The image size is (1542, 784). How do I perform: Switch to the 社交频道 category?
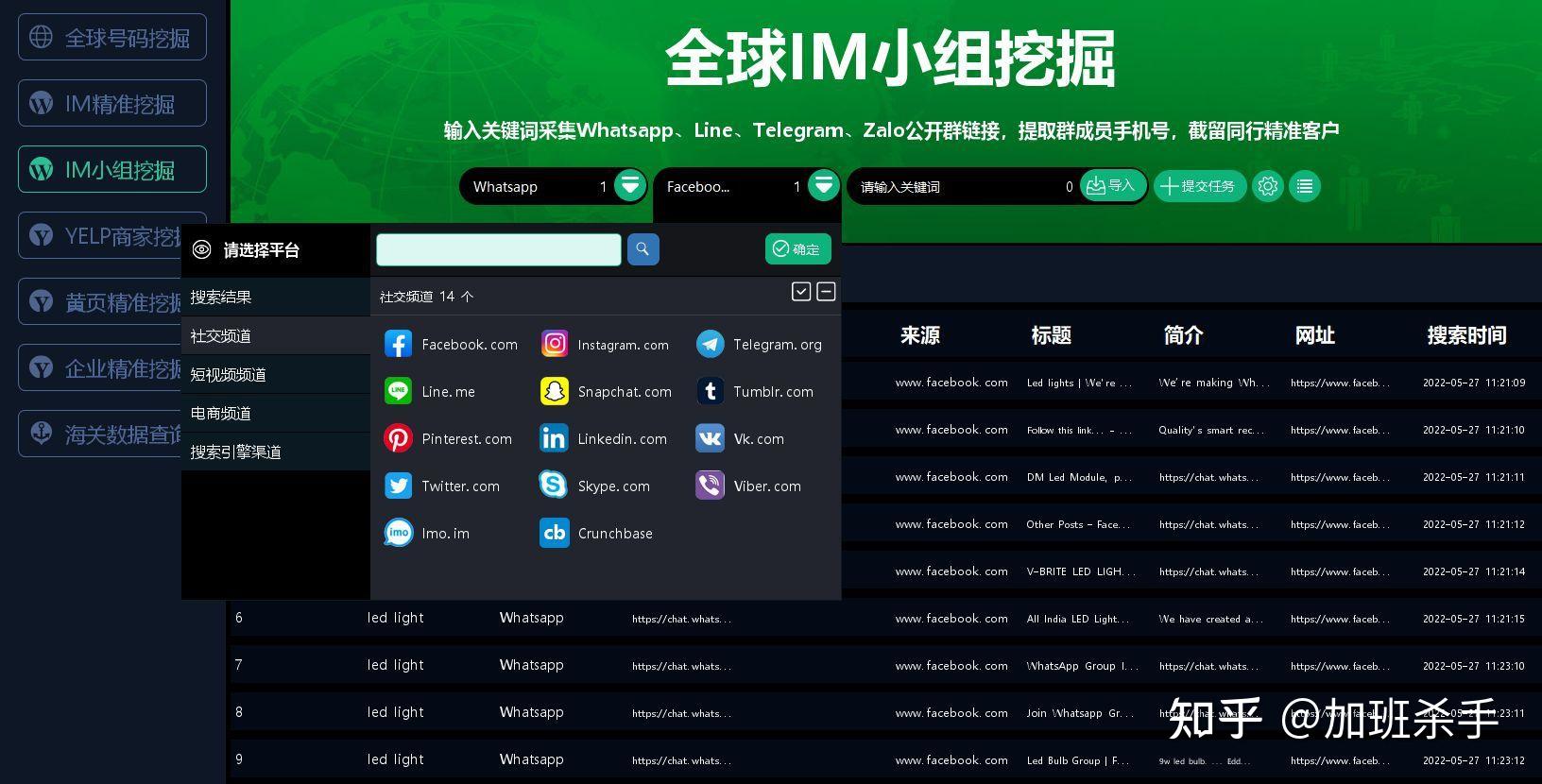276,336
